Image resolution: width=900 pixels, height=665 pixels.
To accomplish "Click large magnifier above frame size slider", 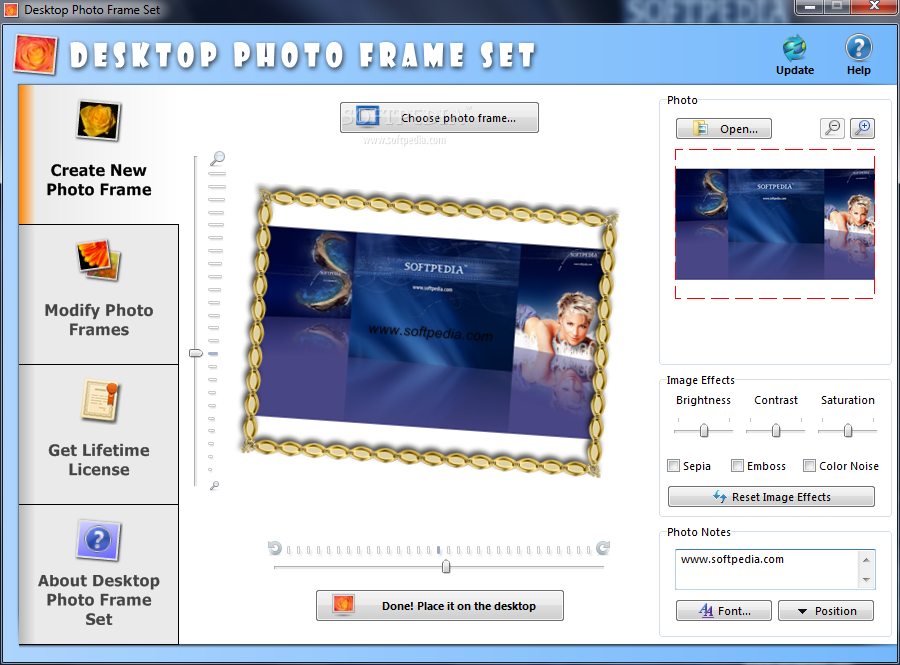I will point(218,158).
